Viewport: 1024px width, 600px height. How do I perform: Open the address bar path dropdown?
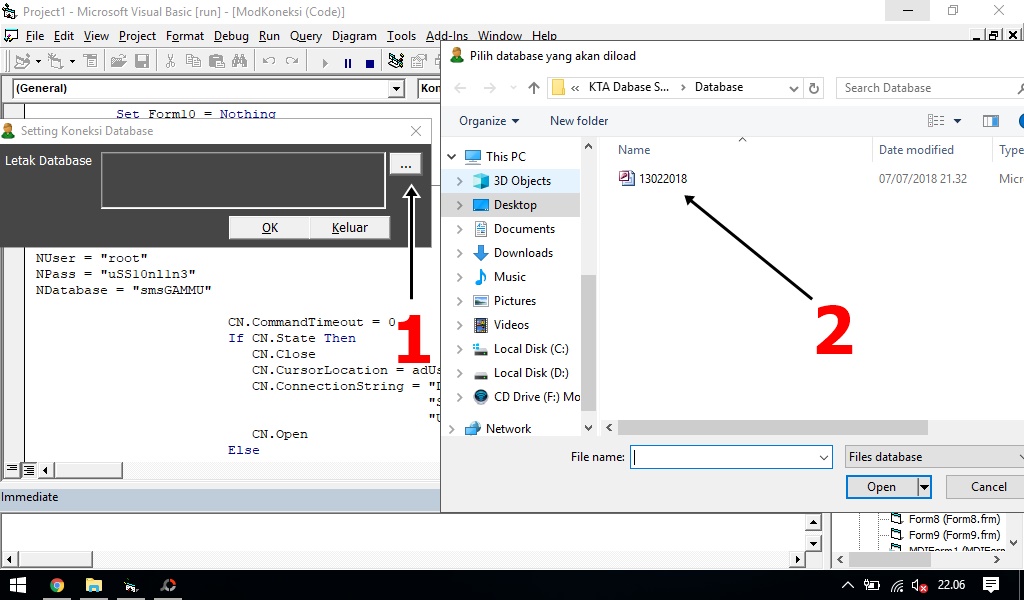793,88
